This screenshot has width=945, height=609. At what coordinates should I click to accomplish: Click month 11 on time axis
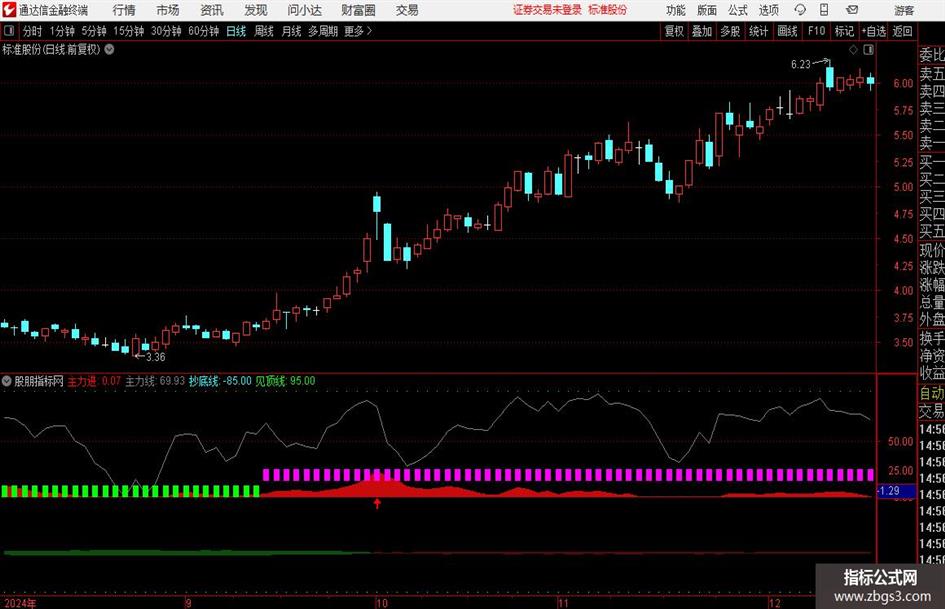pyautogui.click(x=562, y=603)
